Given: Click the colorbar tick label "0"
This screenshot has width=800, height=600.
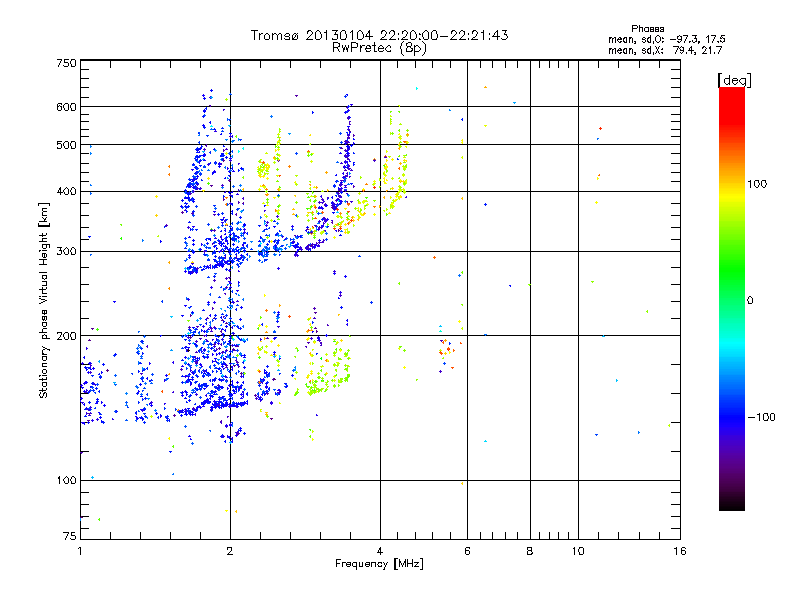Looking at the screenshot, I should 750,300.
